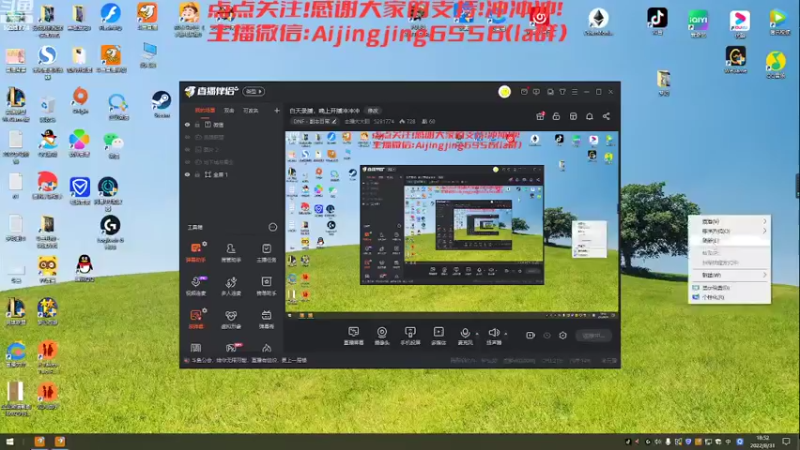Viewport: 800px width, 450px height.
Task: Toggle the lock of the topmost source row
Action: click(197, 124)
